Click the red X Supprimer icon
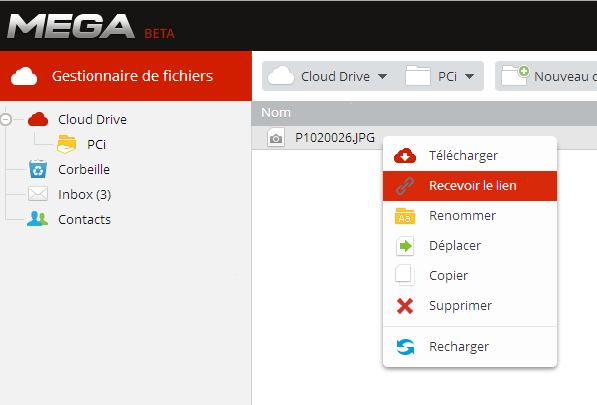Viewport: 597px width, 405px height. 405,306
